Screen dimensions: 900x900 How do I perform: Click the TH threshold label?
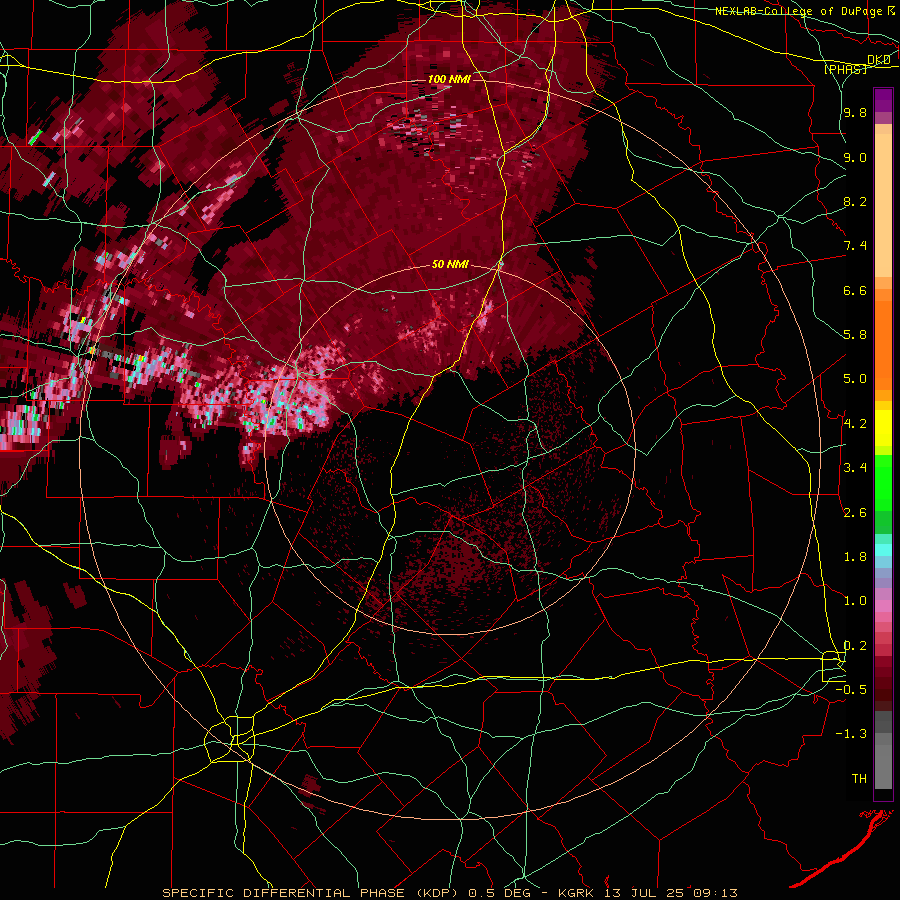(x=859, y=779)
